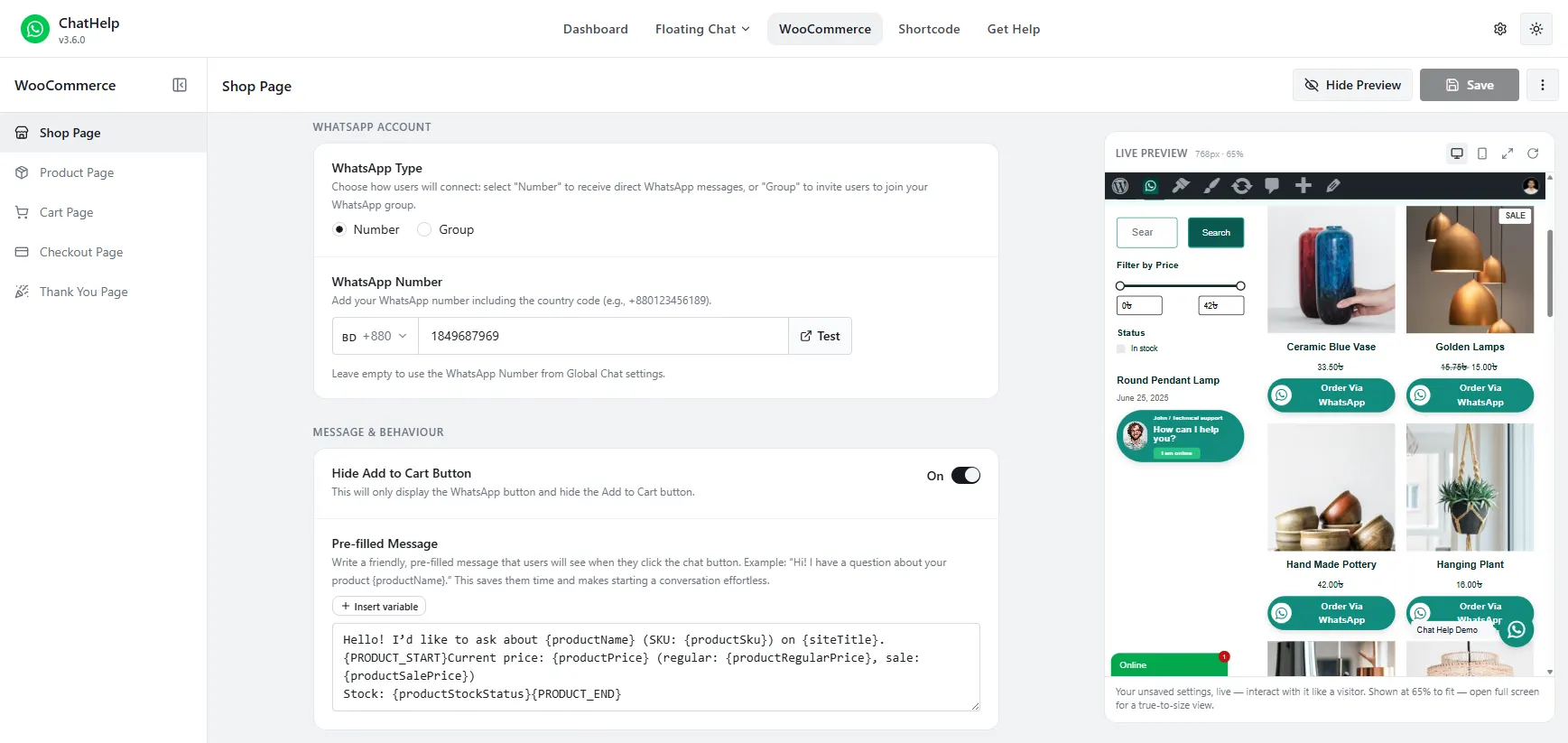Viewport: 1568px width, 743px height.
Task: Open Product Page settings in sidebar
Action: [103, 172]
